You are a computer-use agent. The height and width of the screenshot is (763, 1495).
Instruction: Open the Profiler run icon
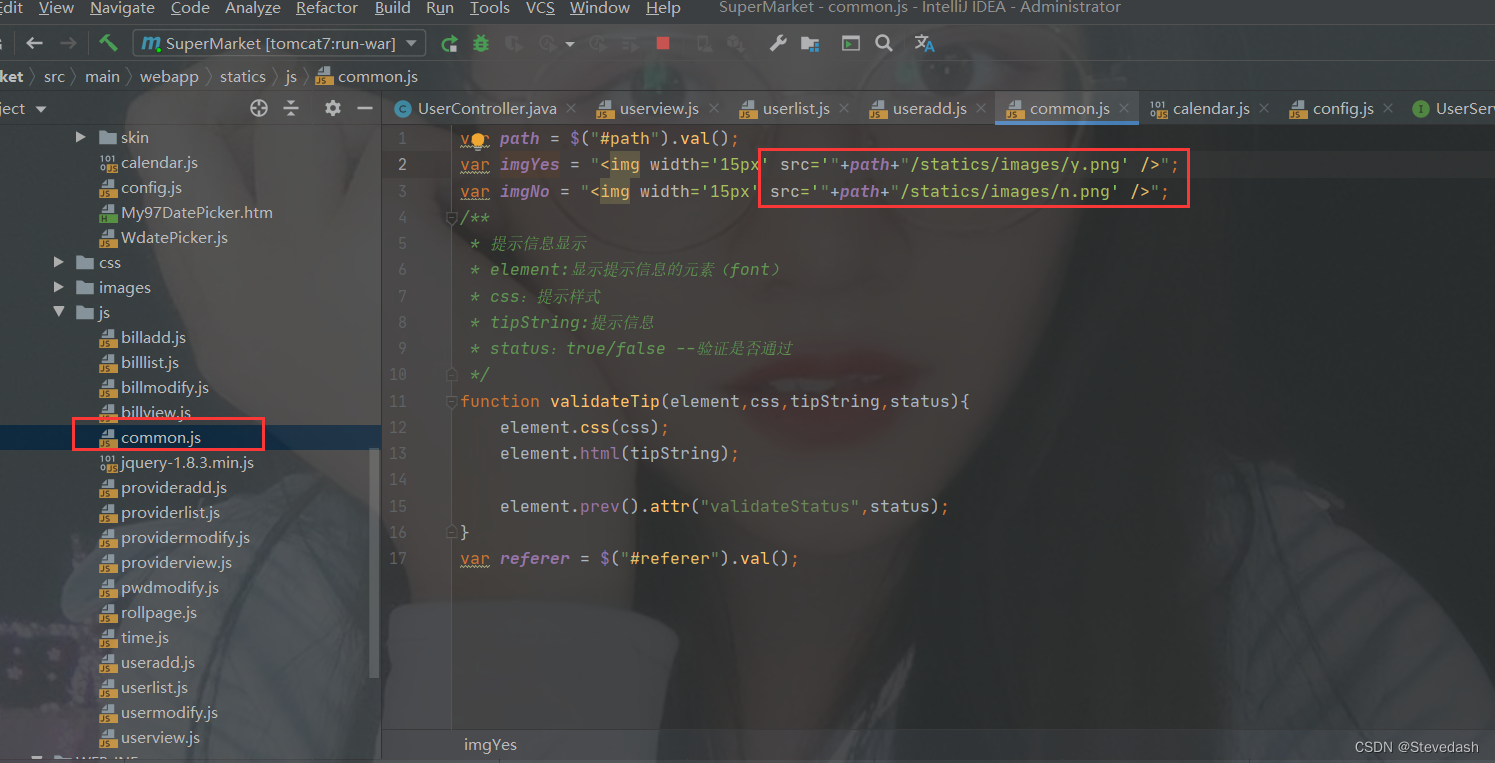(547, 43)
